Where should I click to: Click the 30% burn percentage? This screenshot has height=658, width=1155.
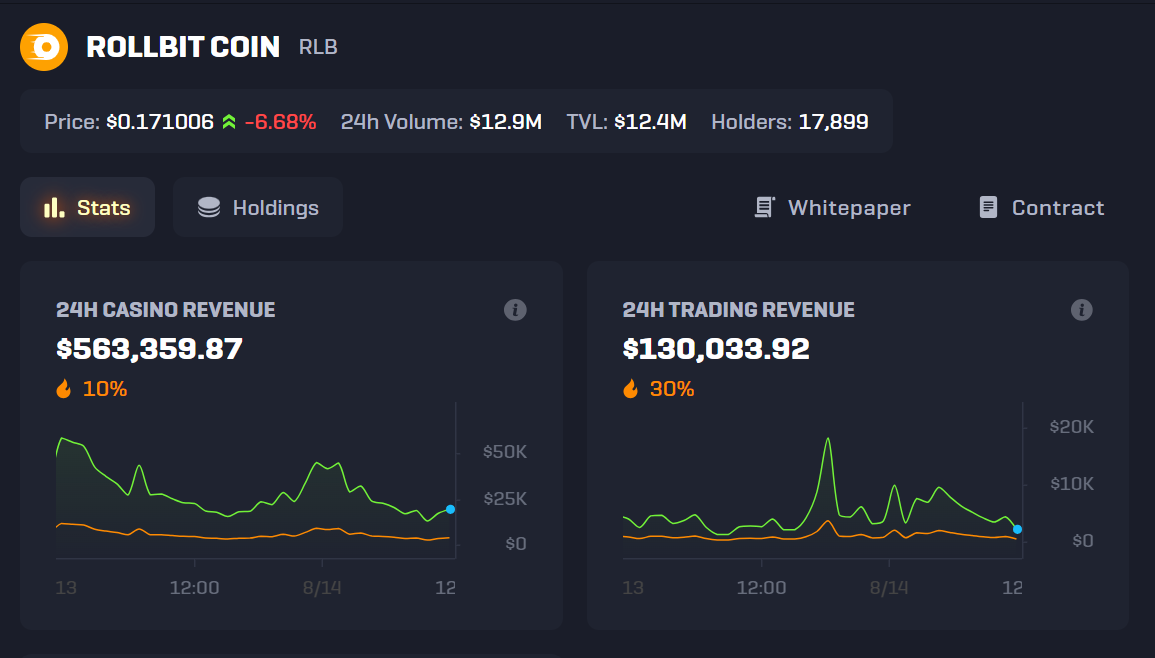tap(672, 389)
